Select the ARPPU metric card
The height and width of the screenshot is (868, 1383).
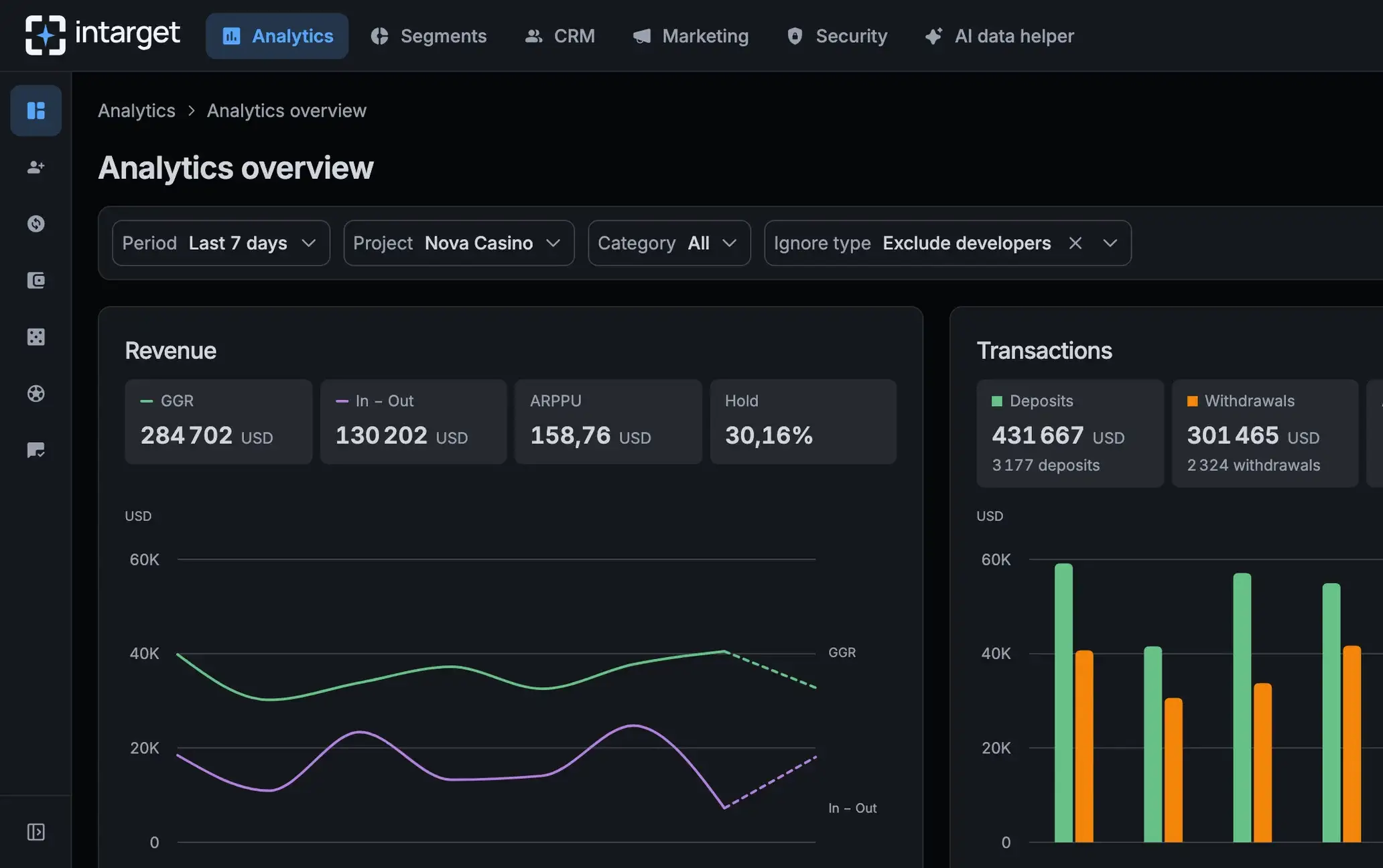(x=608, y=421)
